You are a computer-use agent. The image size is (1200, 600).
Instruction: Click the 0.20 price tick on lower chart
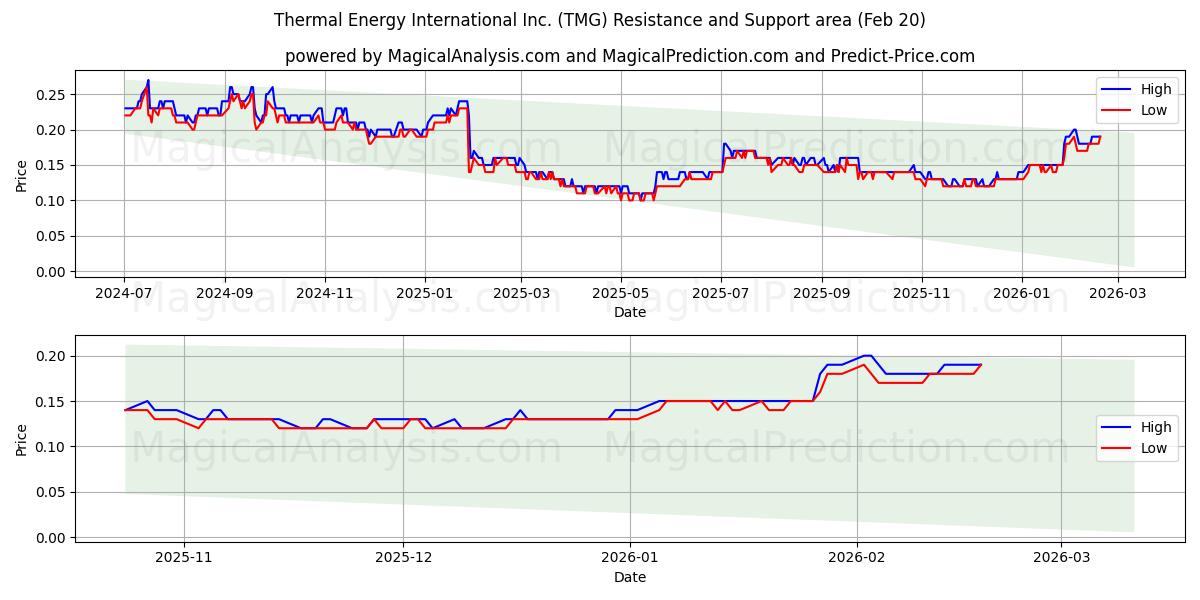tap(51, 356)
